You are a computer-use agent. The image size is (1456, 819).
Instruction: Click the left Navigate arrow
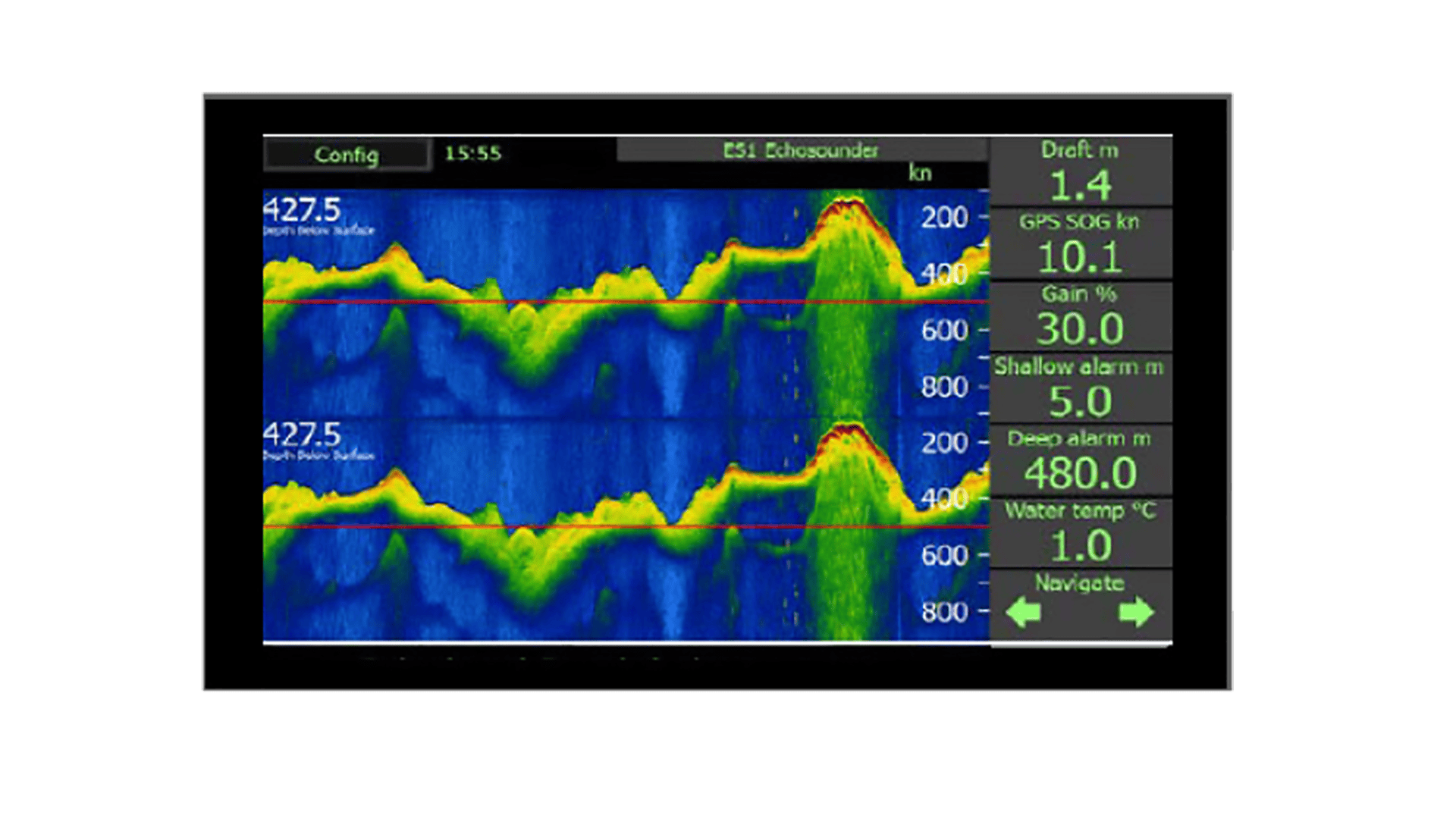(1024, 611)
